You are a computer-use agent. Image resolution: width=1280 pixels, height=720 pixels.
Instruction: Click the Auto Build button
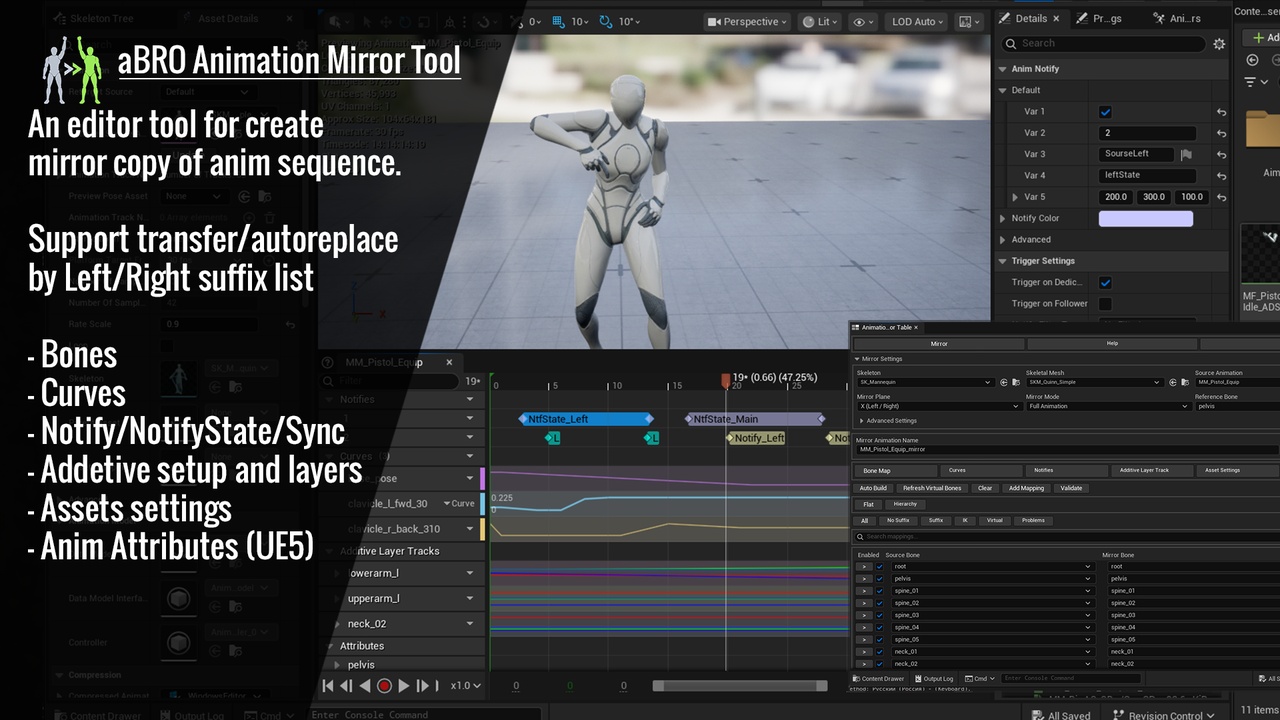pyautogui.click(x=873, y=488)
